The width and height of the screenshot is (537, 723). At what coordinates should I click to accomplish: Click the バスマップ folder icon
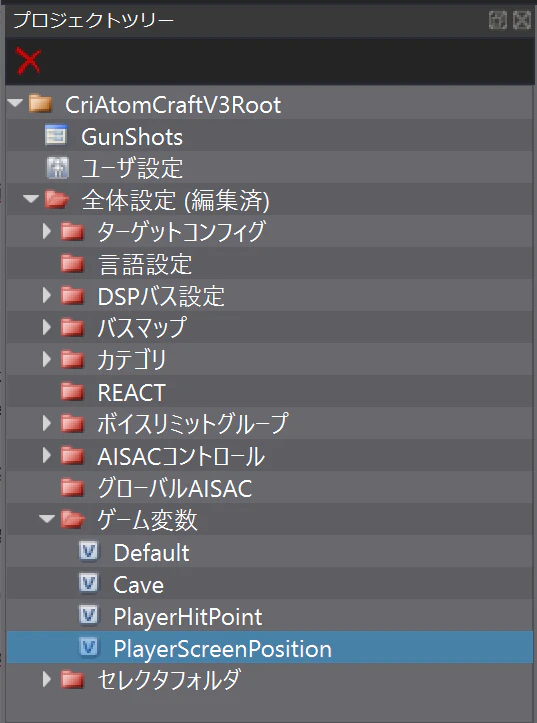coord(72,328)
